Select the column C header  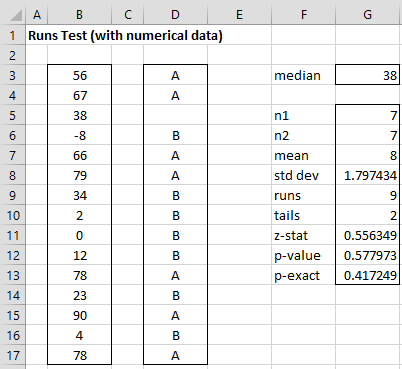pos(128,15)
